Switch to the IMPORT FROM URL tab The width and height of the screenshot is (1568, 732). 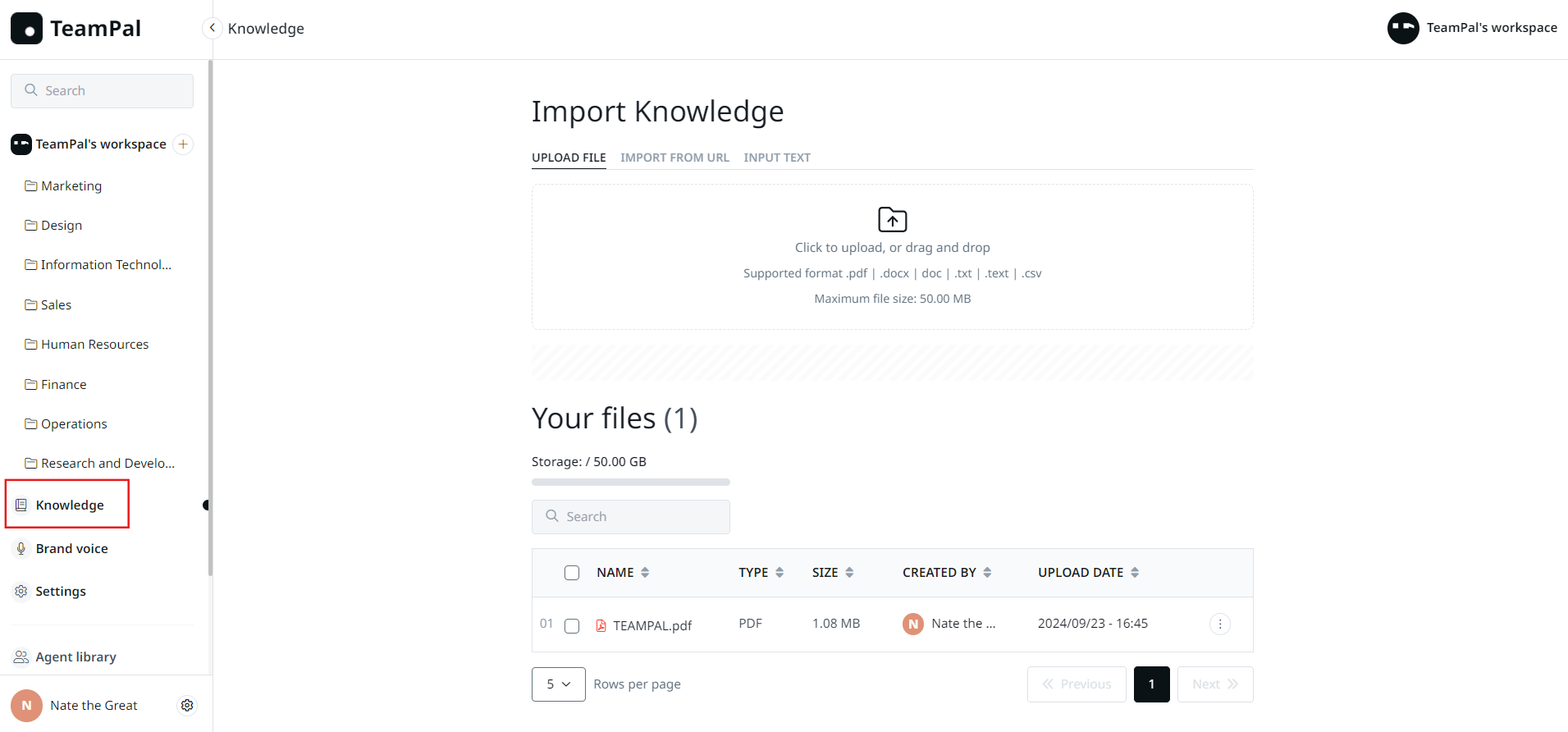[x=674, y=158]
